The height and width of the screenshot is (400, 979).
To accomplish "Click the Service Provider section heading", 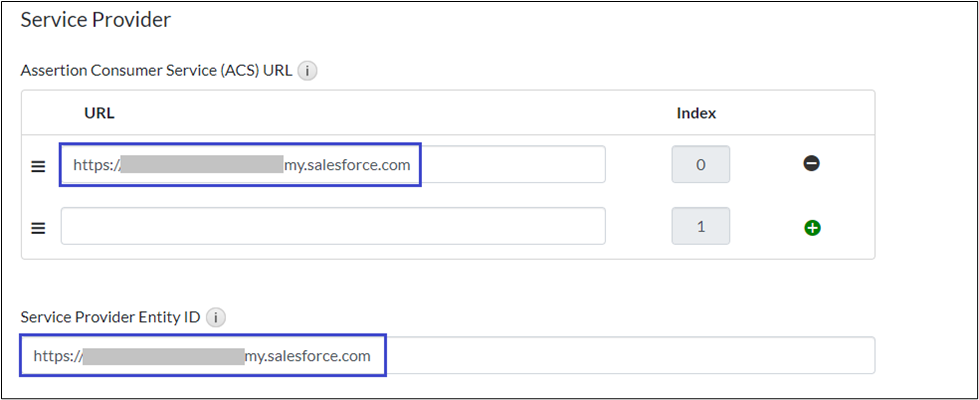I will coord(96,19).
